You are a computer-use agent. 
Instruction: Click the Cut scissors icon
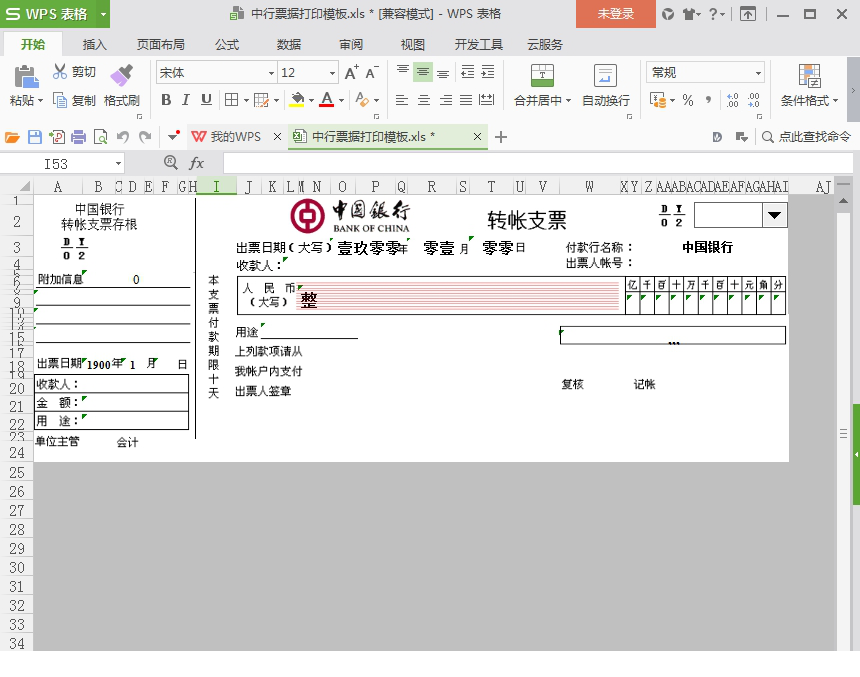click(60, 71)
